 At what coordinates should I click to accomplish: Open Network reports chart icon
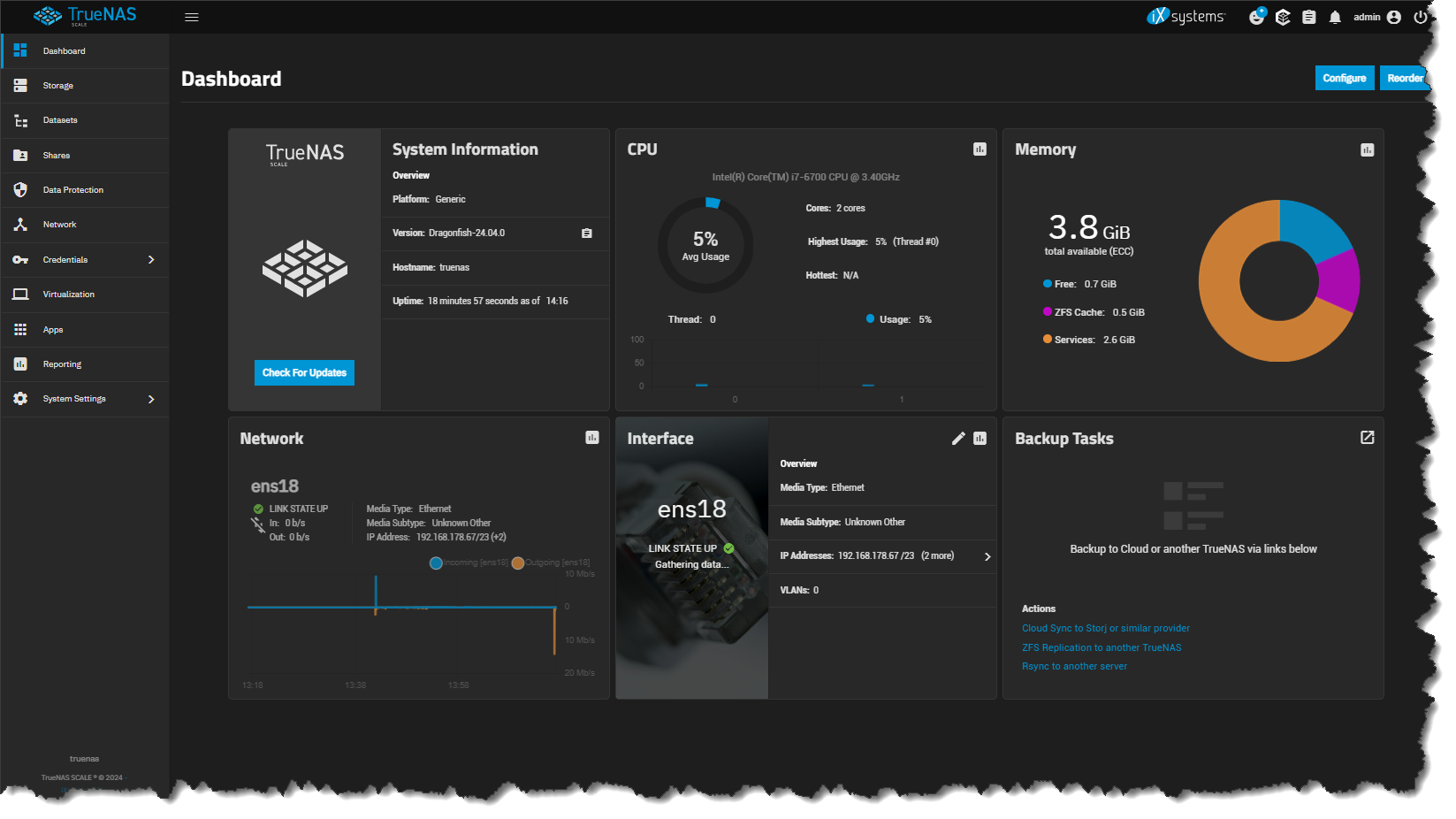[x=592, y=438]
